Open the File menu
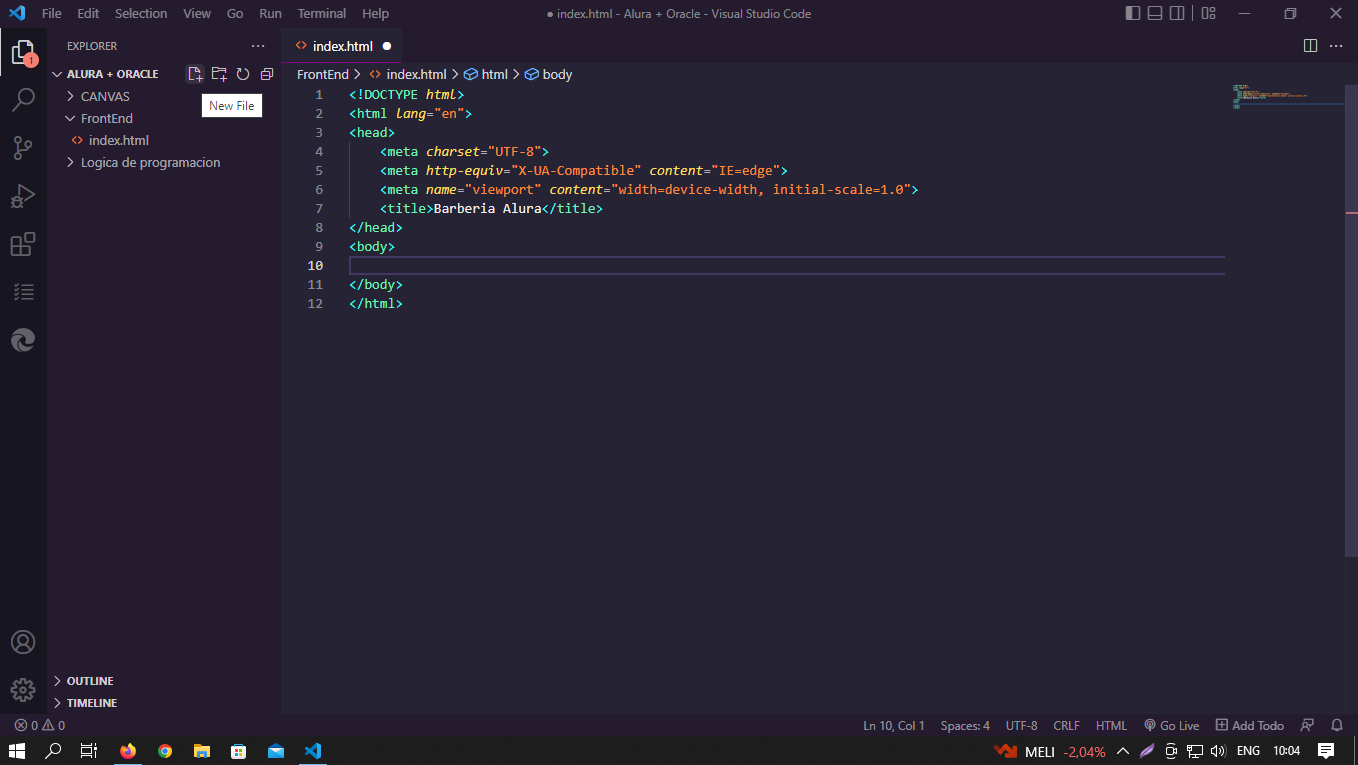The image size is (1358, 765). (x=52, y=13)
